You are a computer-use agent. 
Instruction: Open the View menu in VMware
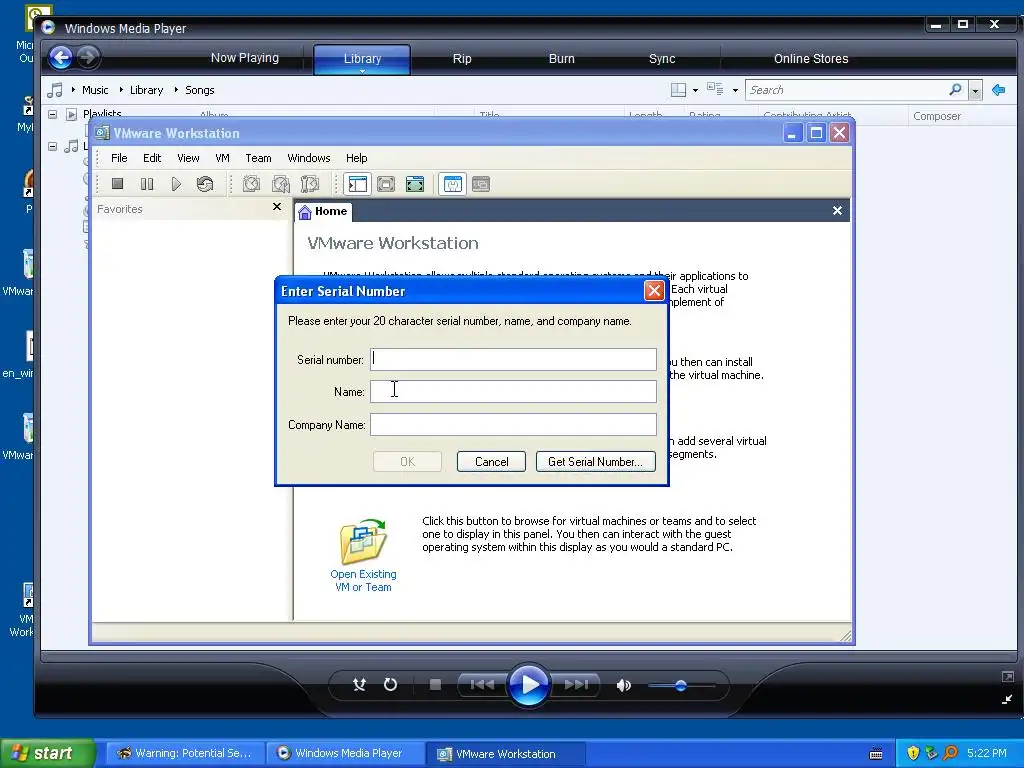click(188, 158)
